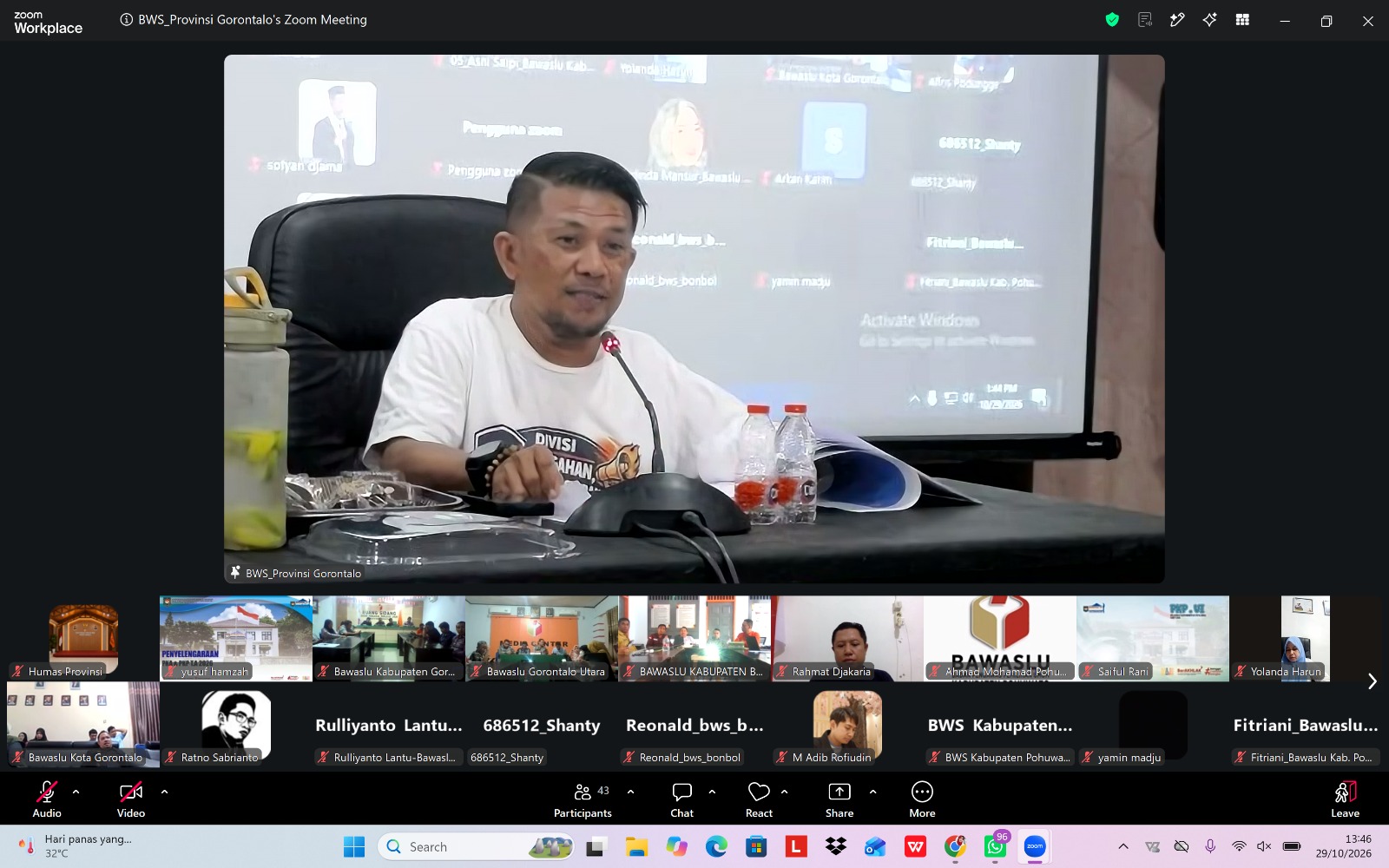The width and height of the screenshot is (1389, 868).
Task: Expand the React options arrow
Action: tap(785, 792)
